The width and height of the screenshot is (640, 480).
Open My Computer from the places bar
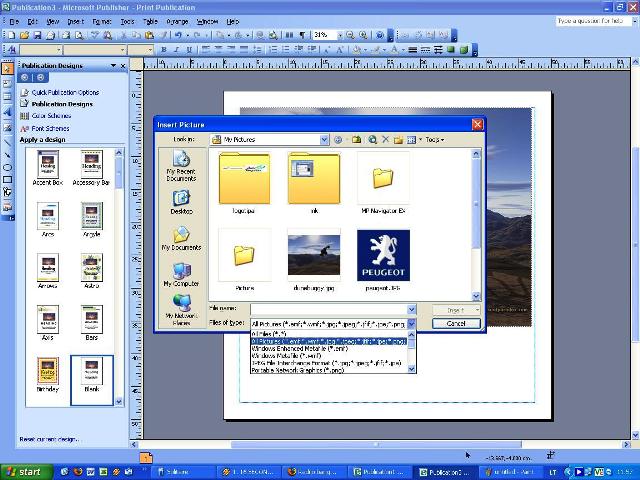pos(181,274)
